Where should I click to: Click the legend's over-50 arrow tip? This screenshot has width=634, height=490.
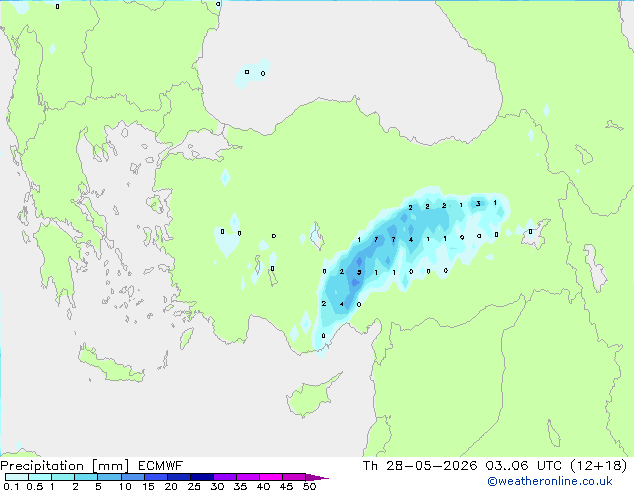pos(317,477)
